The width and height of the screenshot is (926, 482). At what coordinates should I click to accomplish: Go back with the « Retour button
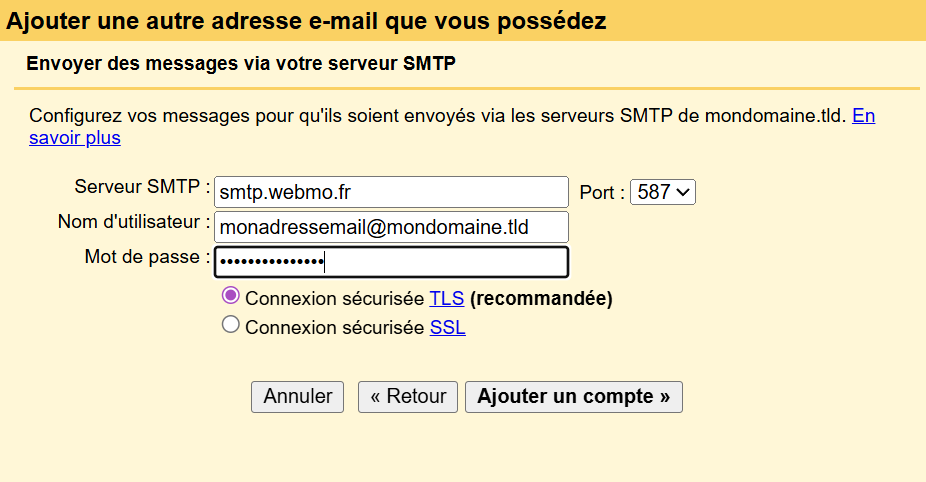point(408,396)
